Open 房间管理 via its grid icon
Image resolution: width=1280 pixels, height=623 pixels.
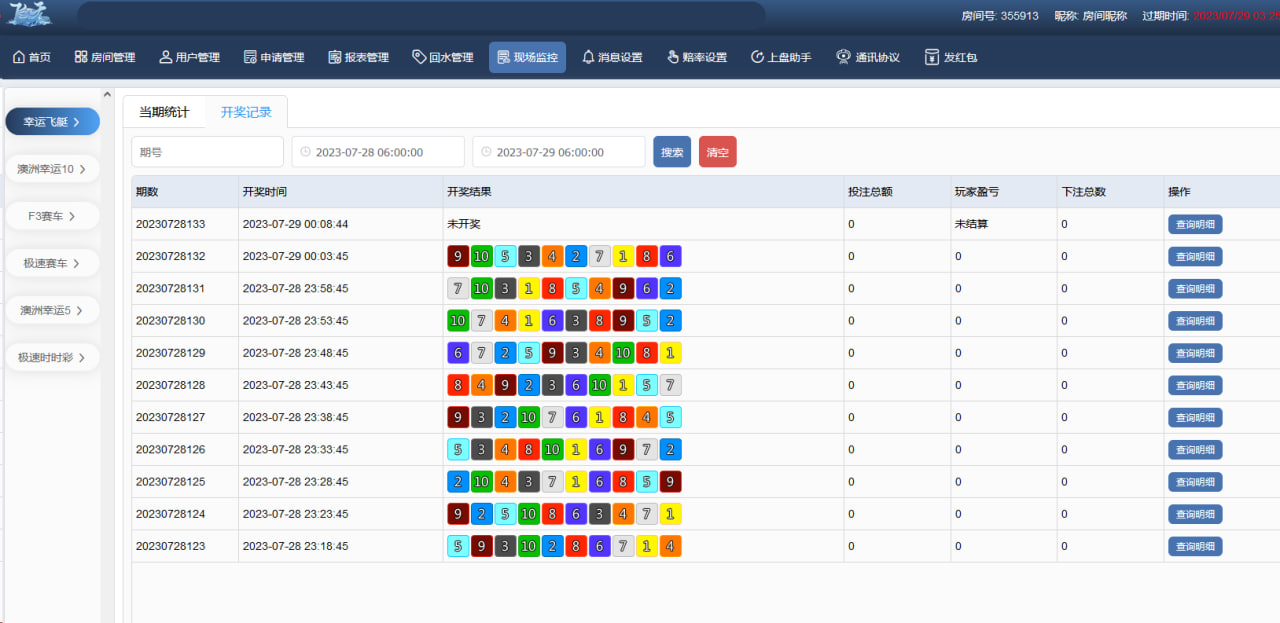[x=81, y=57]
